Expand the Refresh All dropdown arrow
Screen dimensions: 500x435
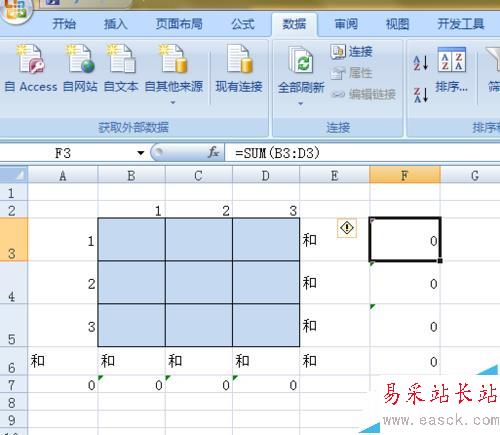(301, 104)
